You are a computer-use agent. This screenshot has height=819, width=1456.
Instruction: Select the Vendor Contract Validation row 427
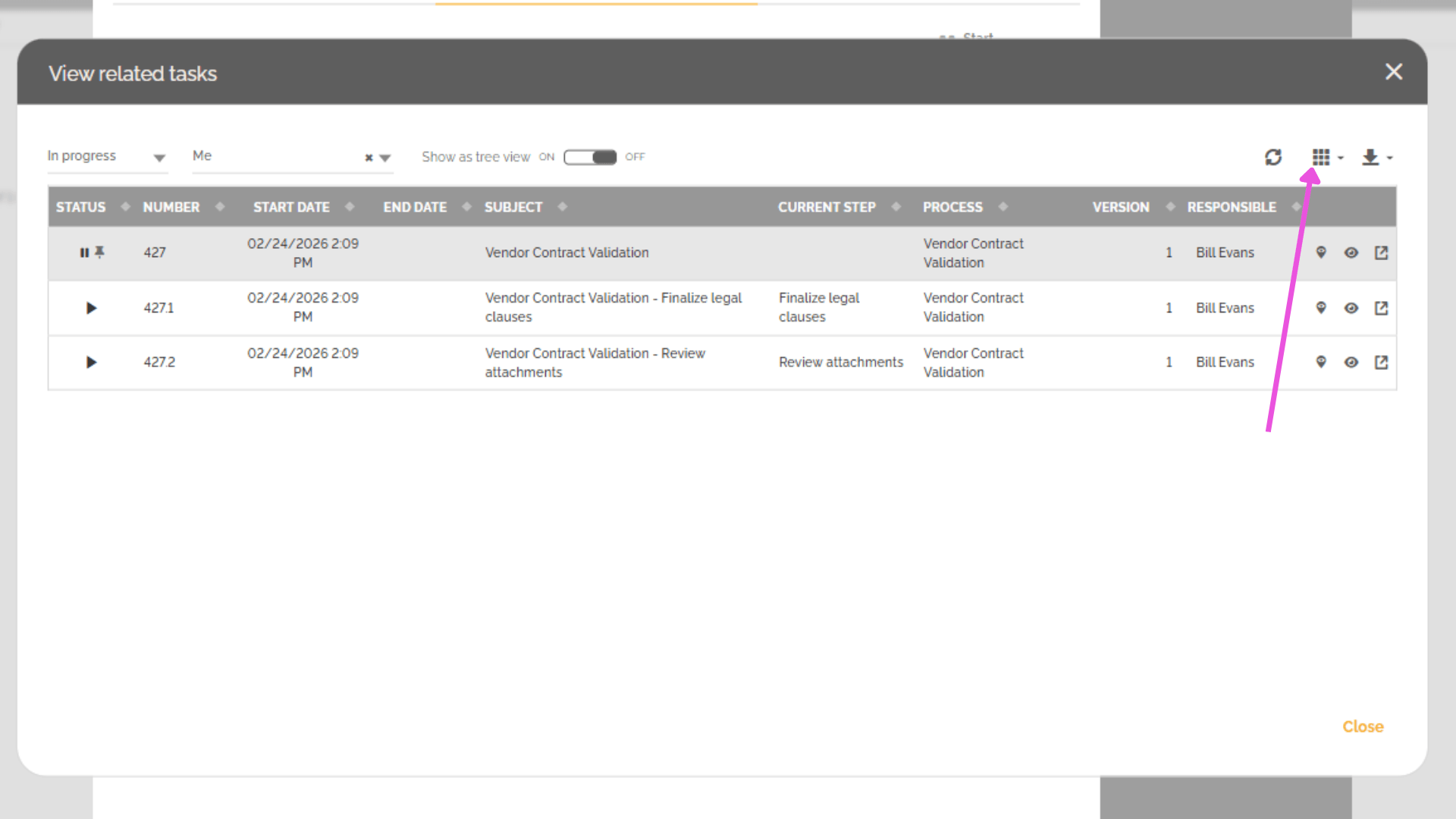(566, 253)
